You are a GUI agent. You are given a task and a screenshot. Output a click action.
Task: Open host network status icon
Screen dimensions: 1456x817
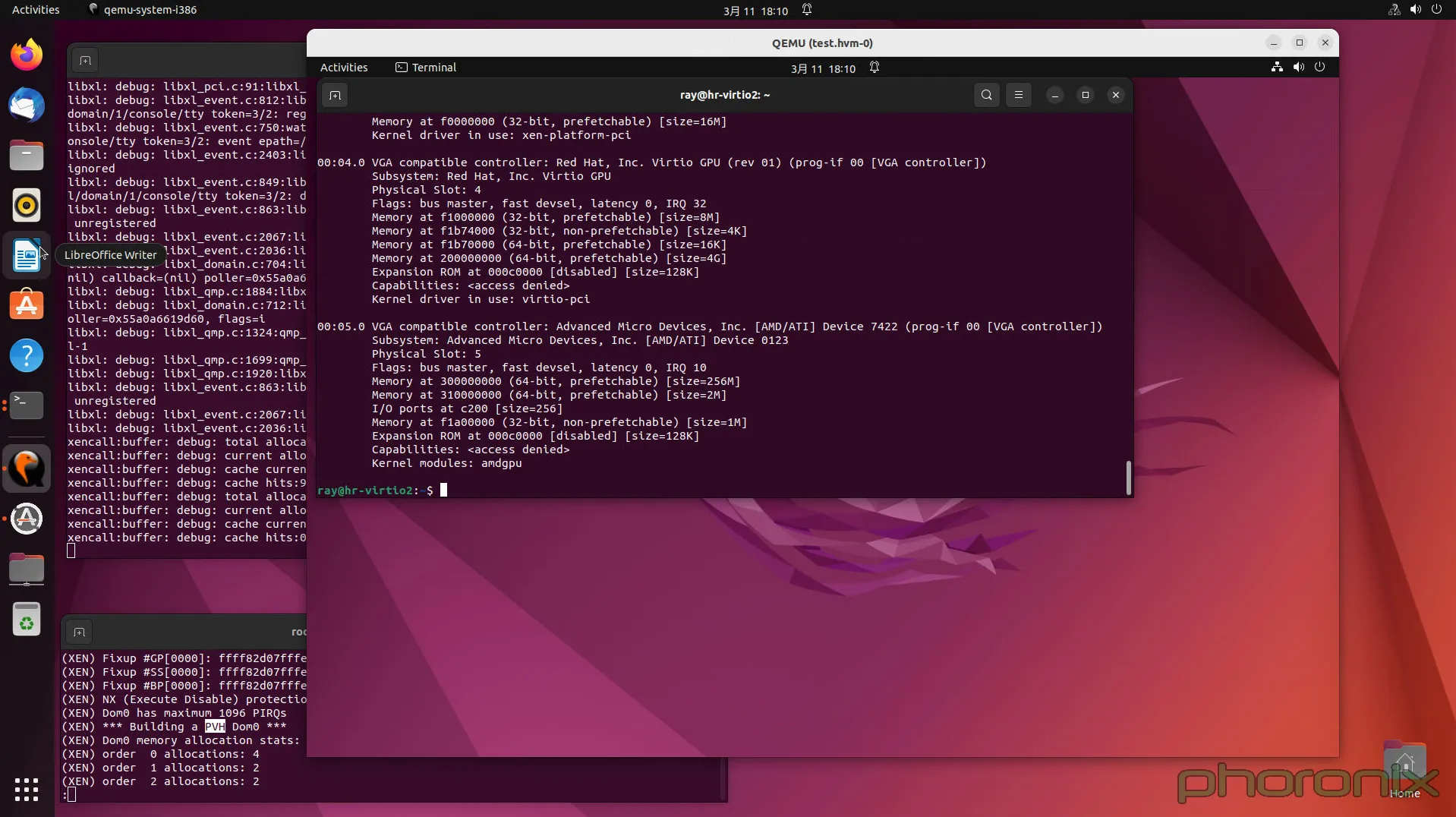pos(1395,10)
